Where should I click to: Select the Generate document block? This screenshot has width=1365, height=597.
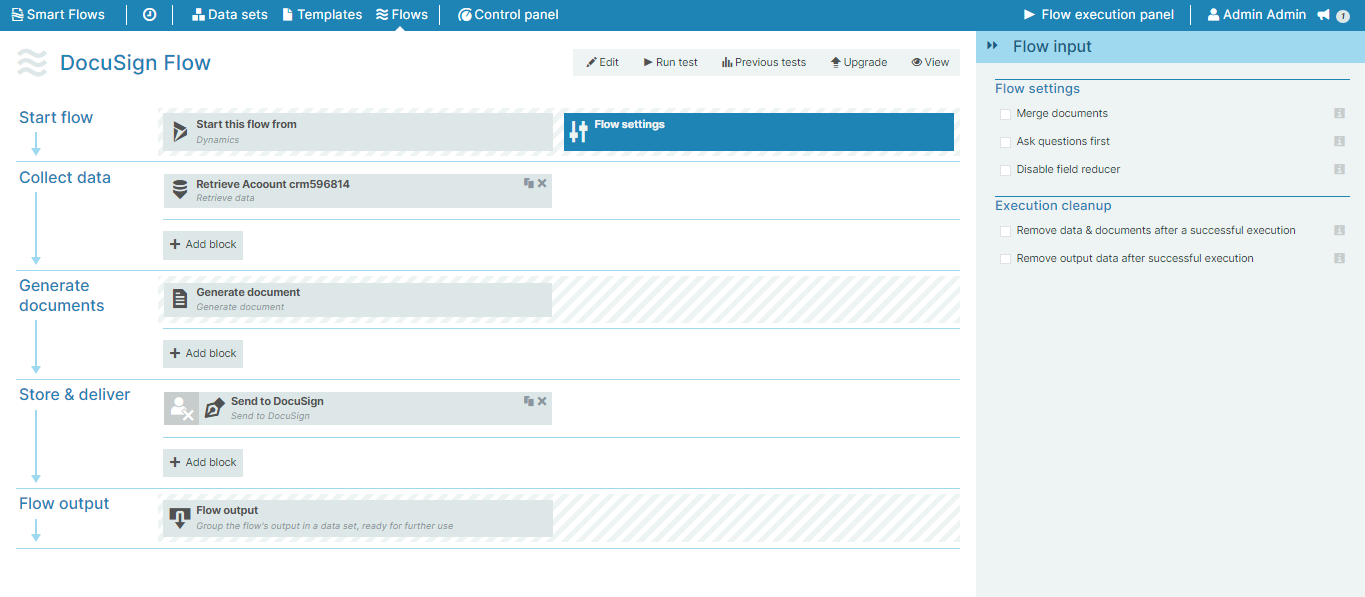358,300
